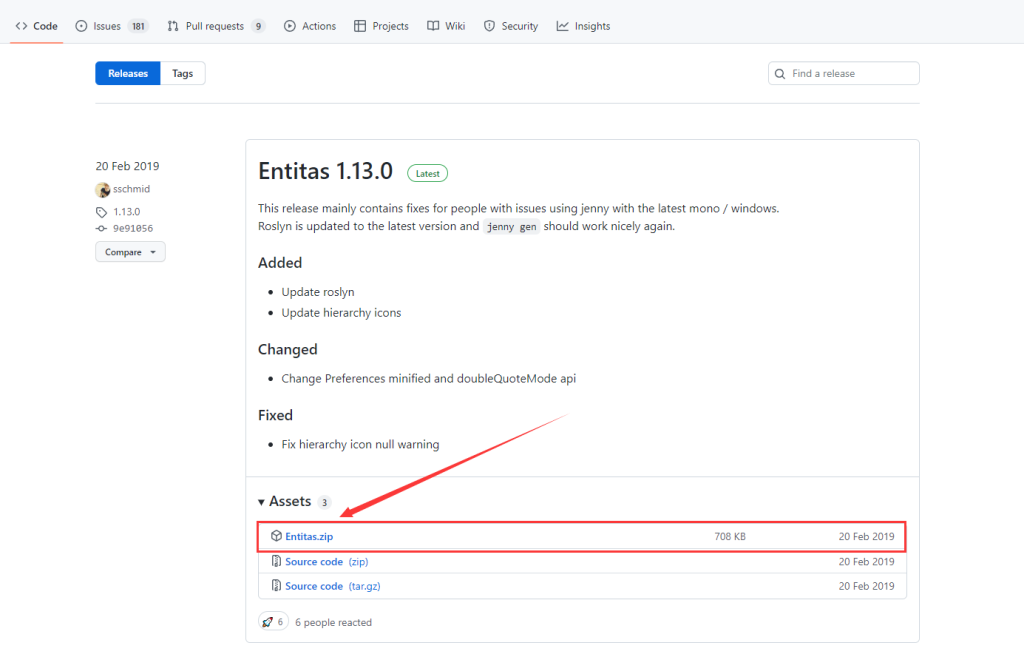Collapse the Assets section

coord(285,501)
